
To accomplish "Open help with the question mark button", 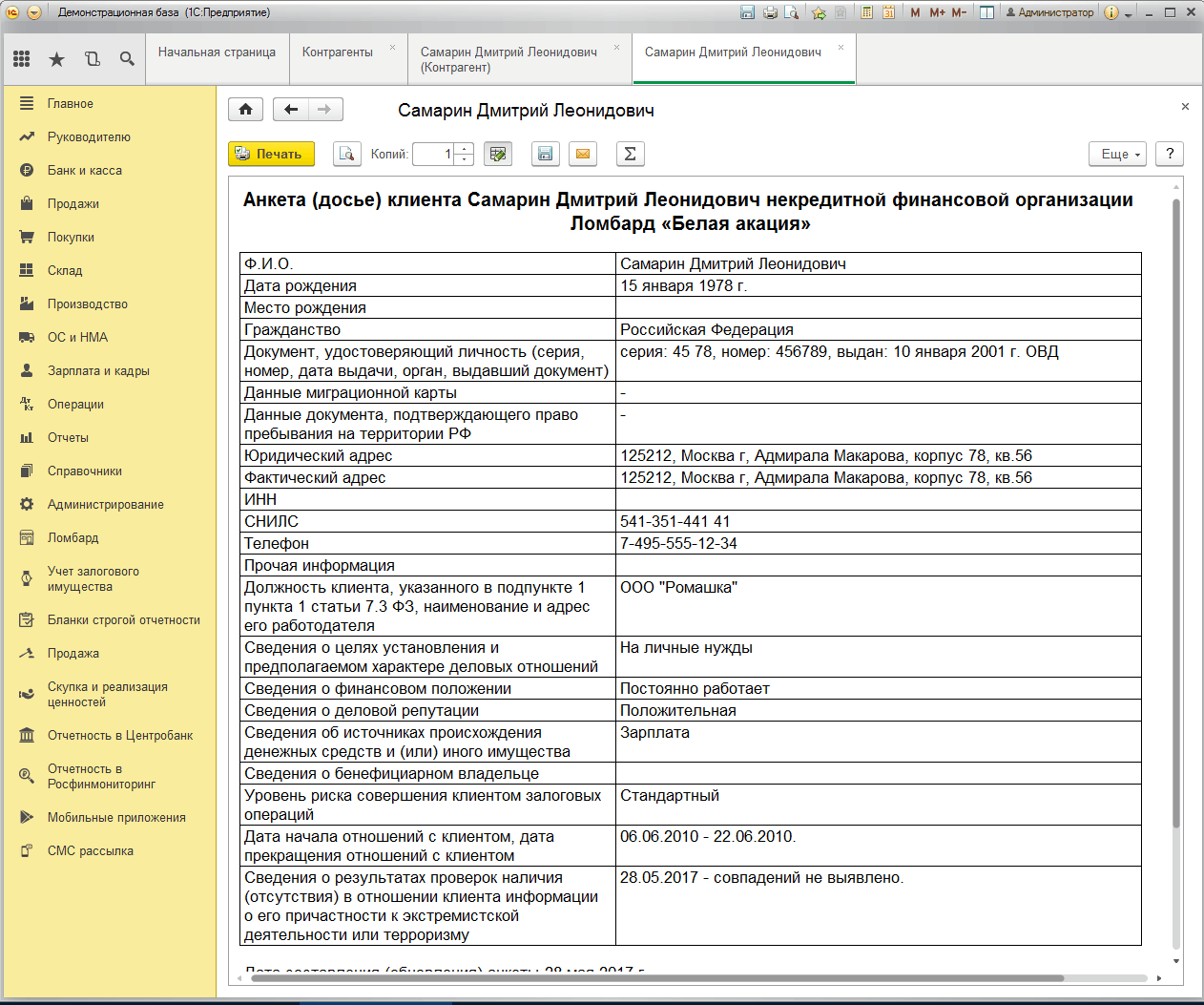I will pyautogui.click(x=1170, y=154).
